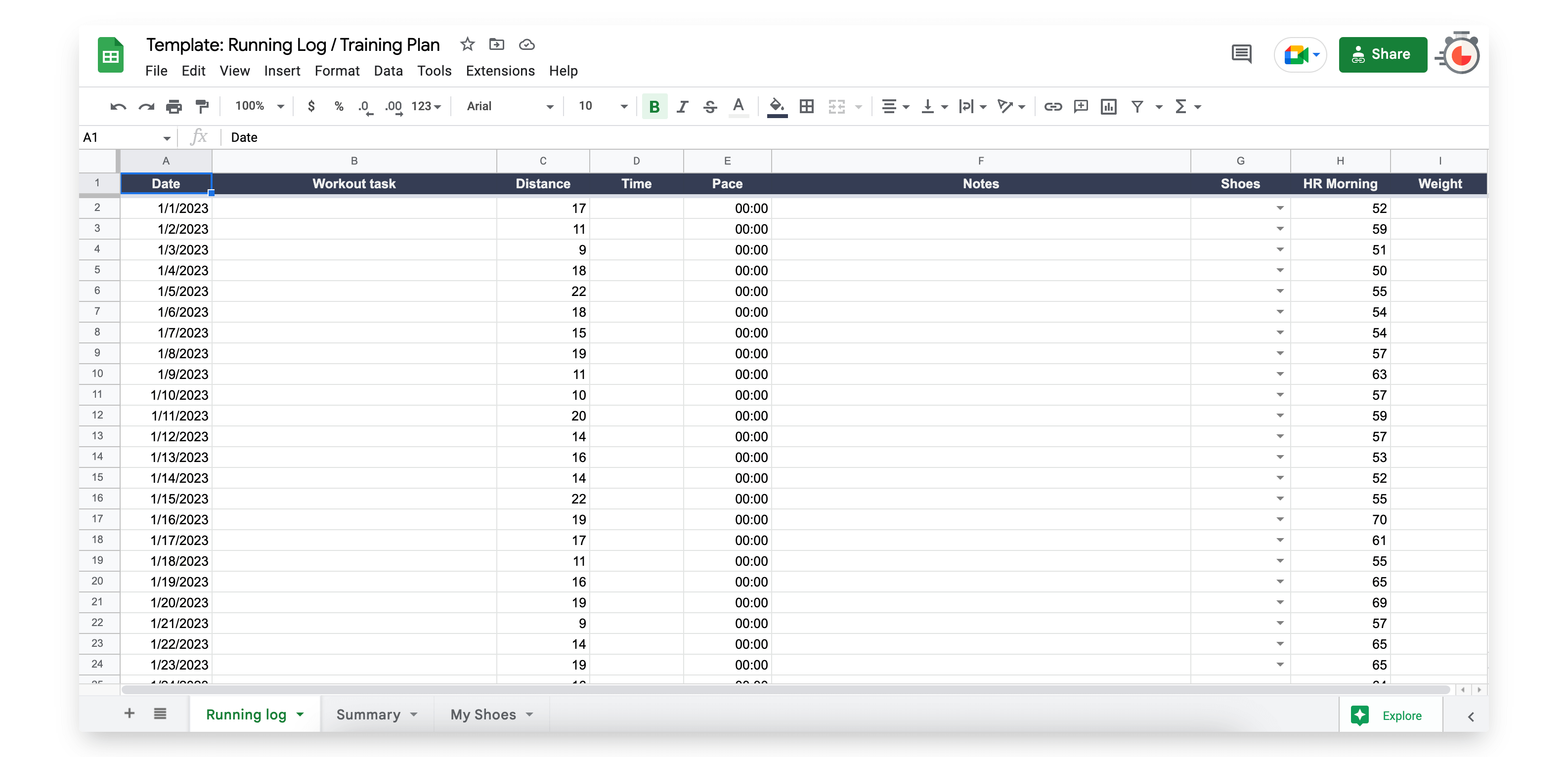Add a new sheet with the plus icon
Viewport: 1568px width, 757px height.
[x=129, y=714]
